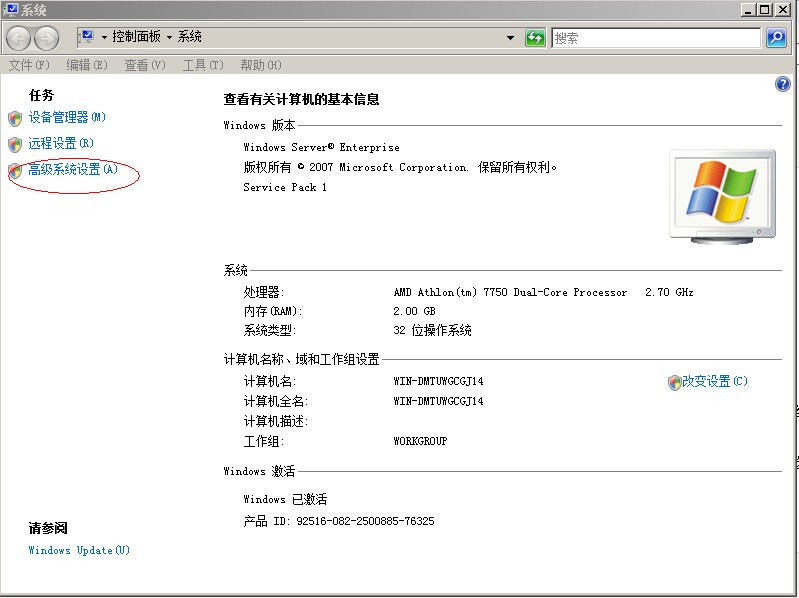
Task: Click 版权所有 2007 Microsoft Corporation text
Action: [400, 167]
